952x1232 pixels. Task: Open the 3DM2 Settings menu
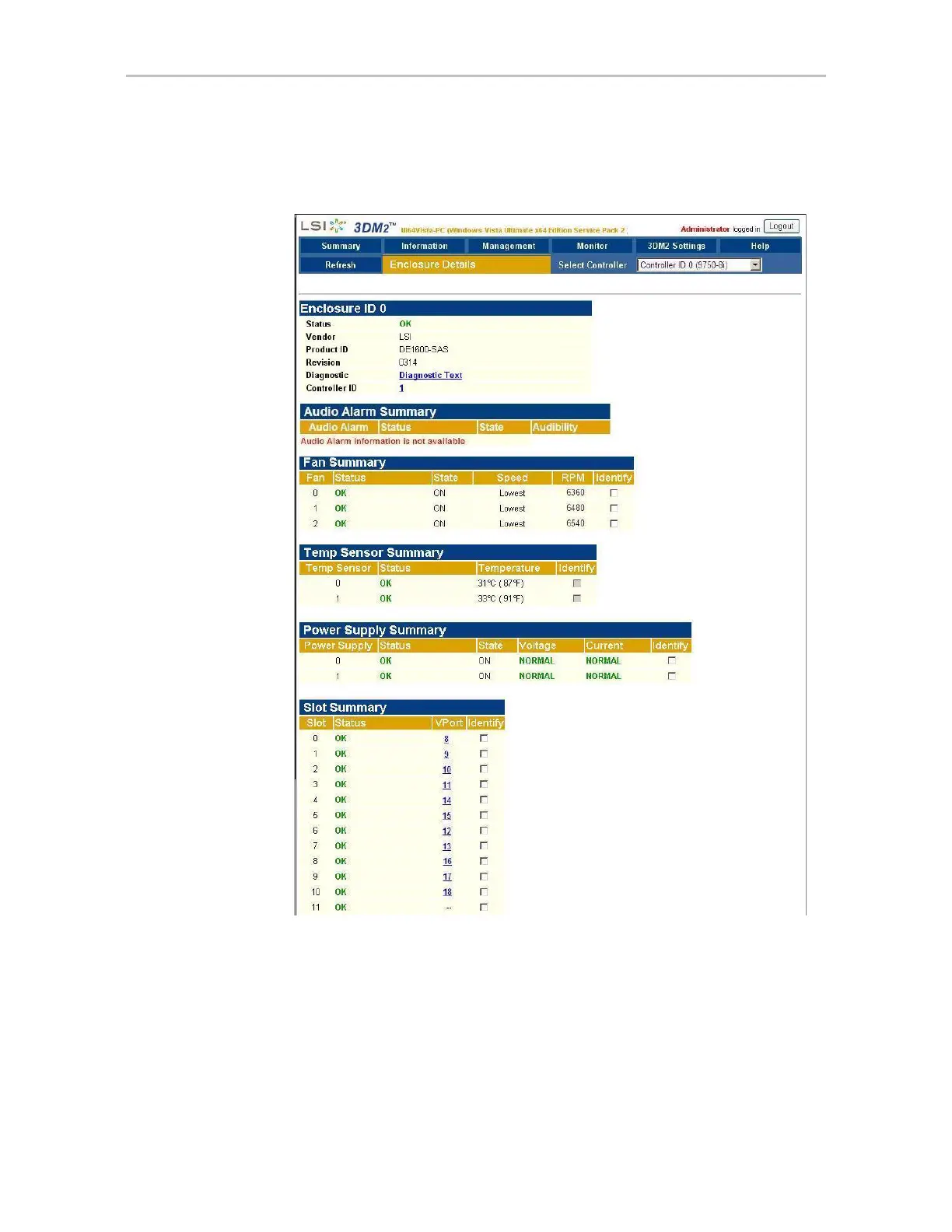coord(676,246)
